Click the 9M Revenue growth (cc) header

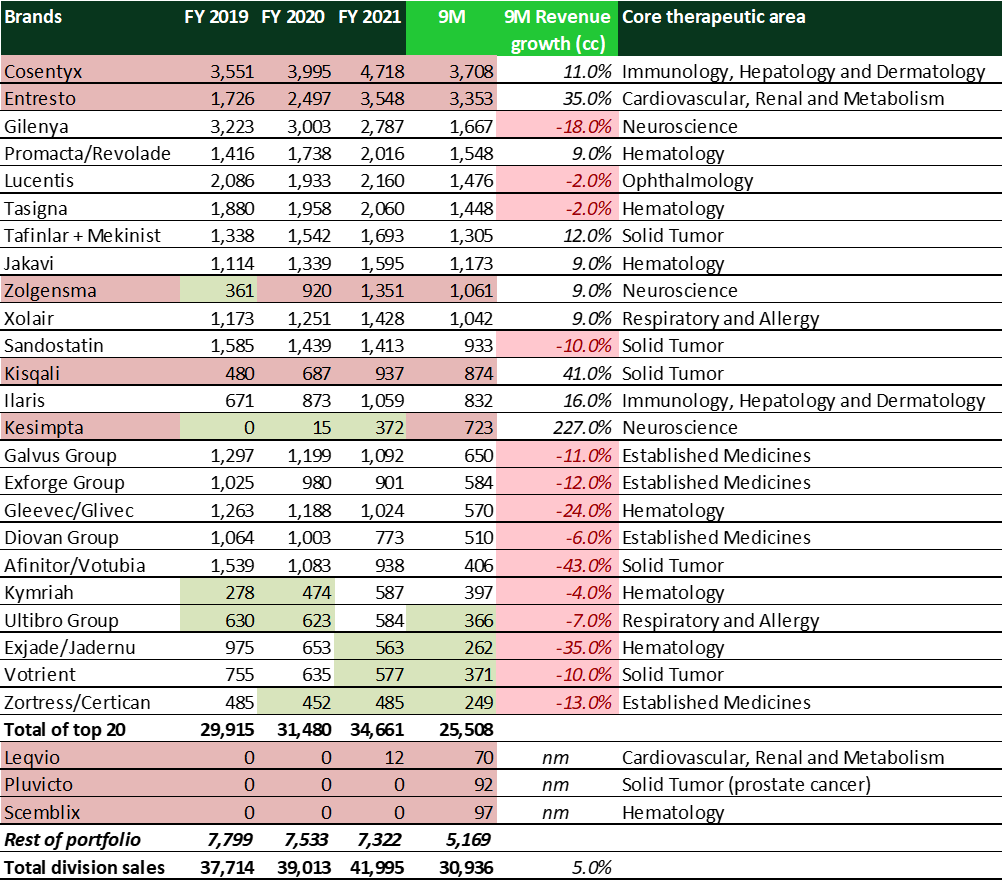point(556,28)
